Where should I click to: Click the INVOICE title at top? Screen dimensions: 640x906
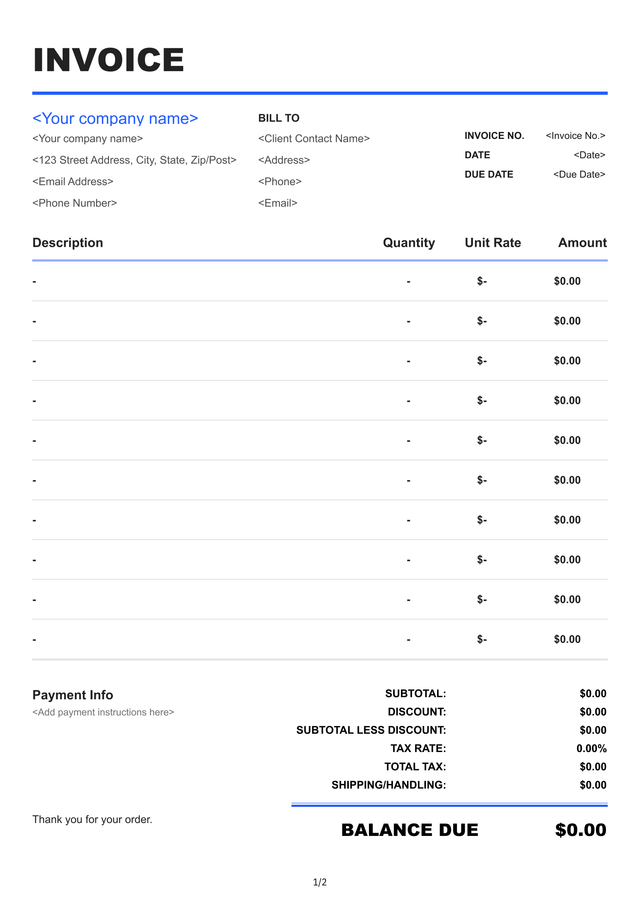coord(108,61)
